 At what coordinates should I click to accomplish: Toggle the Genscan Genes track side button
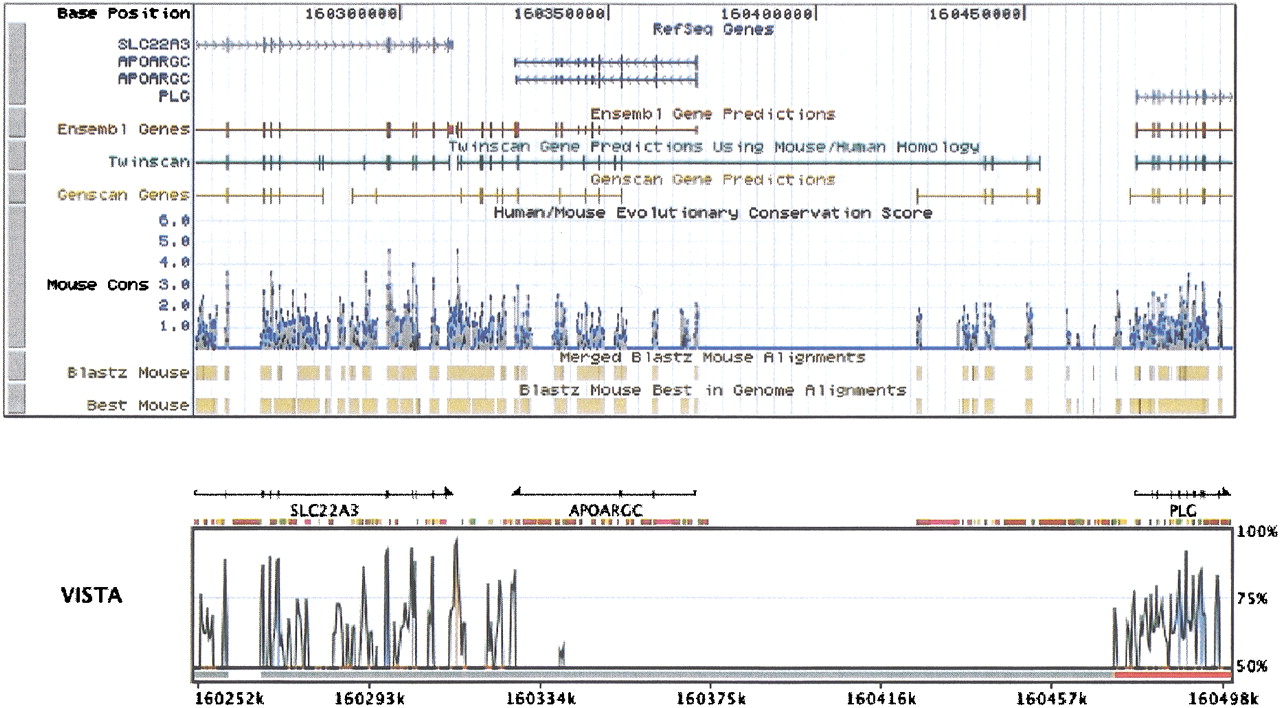coord(16,194)
